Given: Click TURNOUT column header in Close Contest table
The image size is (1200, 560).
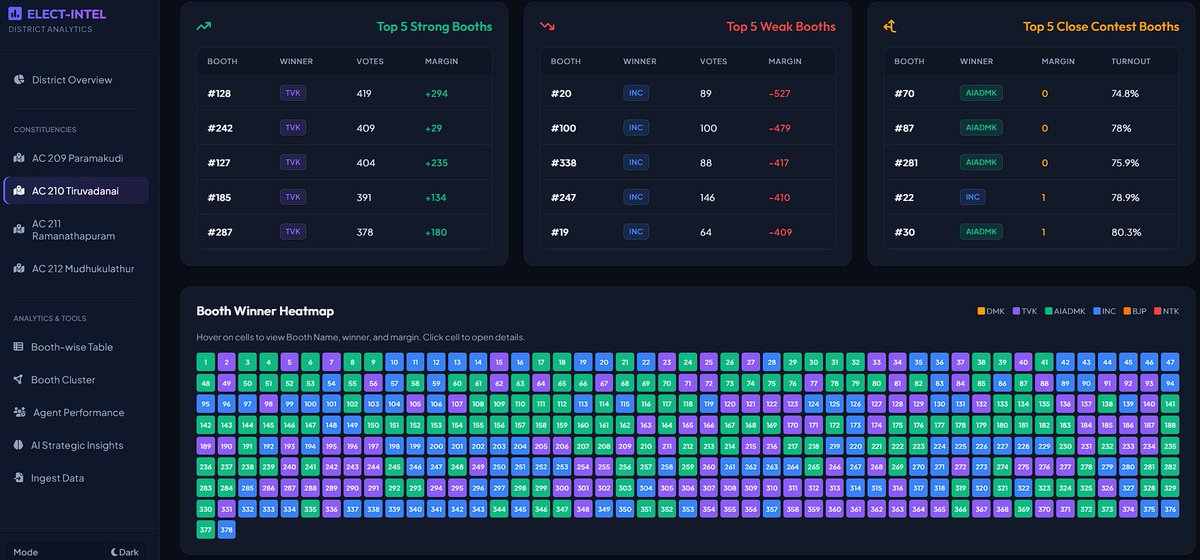Looking at the screenshot, I should pos(1131,62).
